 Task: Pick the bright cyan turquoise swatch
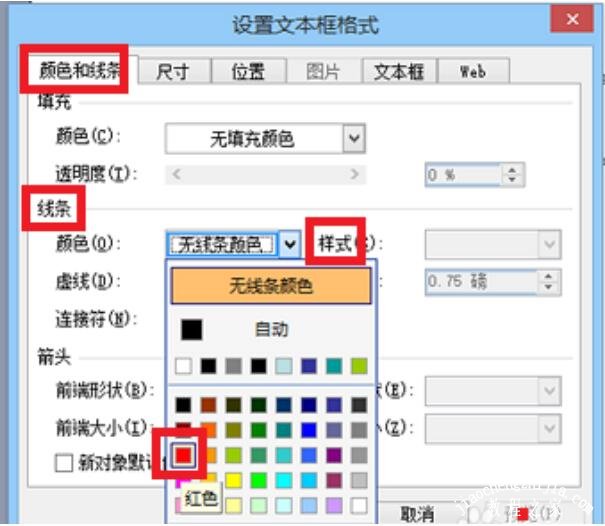[x=284, y=480]
